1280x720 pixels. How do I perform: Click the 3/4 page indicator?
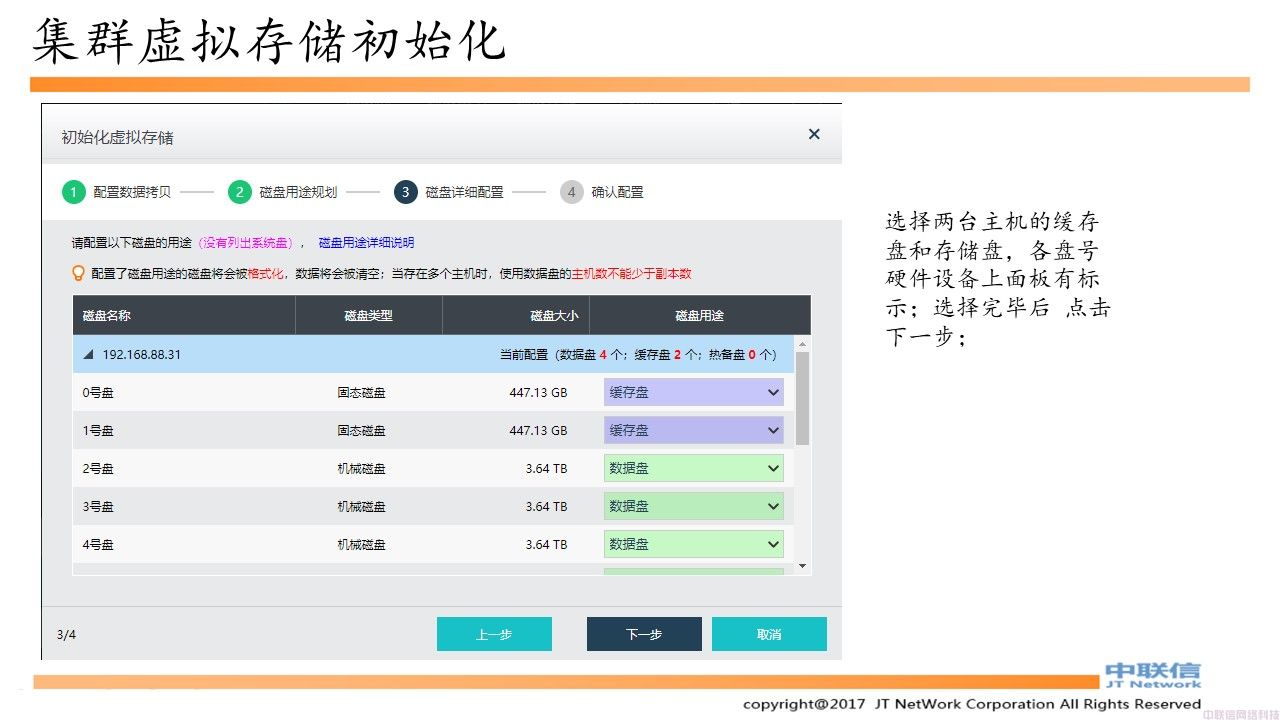66,634
